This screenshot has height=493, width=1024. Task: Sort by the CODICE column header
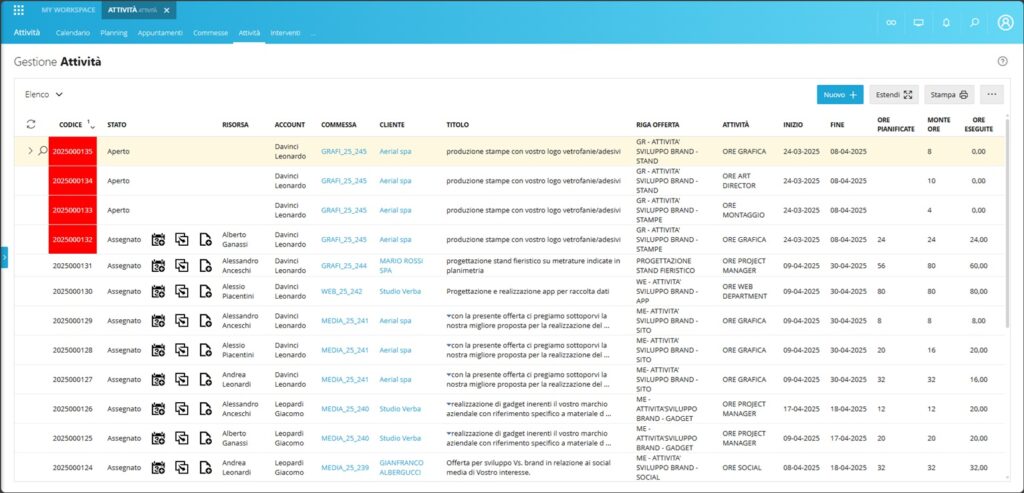[x=70, y=124]
